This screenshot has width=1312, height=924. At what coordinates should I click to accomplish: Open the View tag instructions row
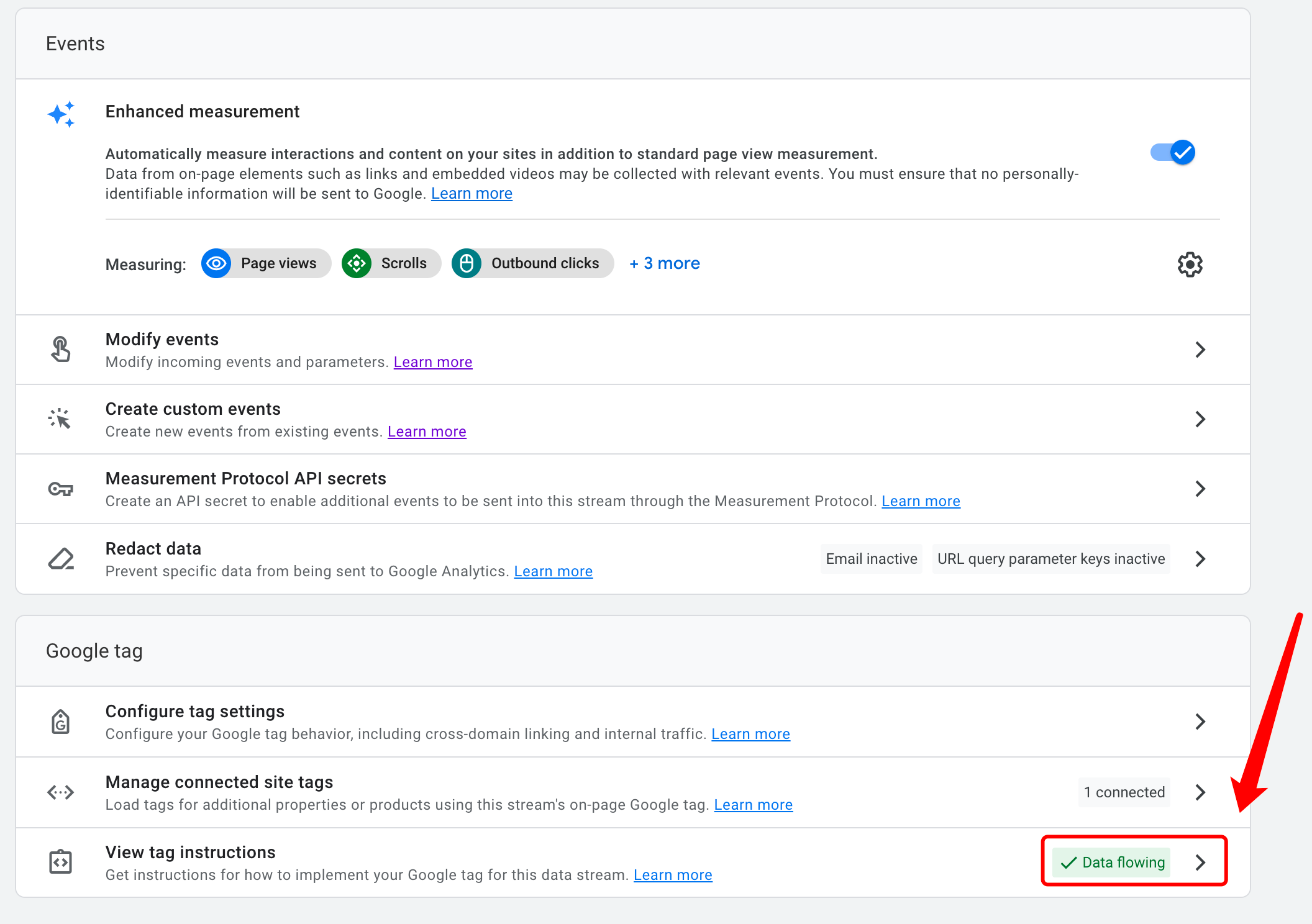pos(632,863)
